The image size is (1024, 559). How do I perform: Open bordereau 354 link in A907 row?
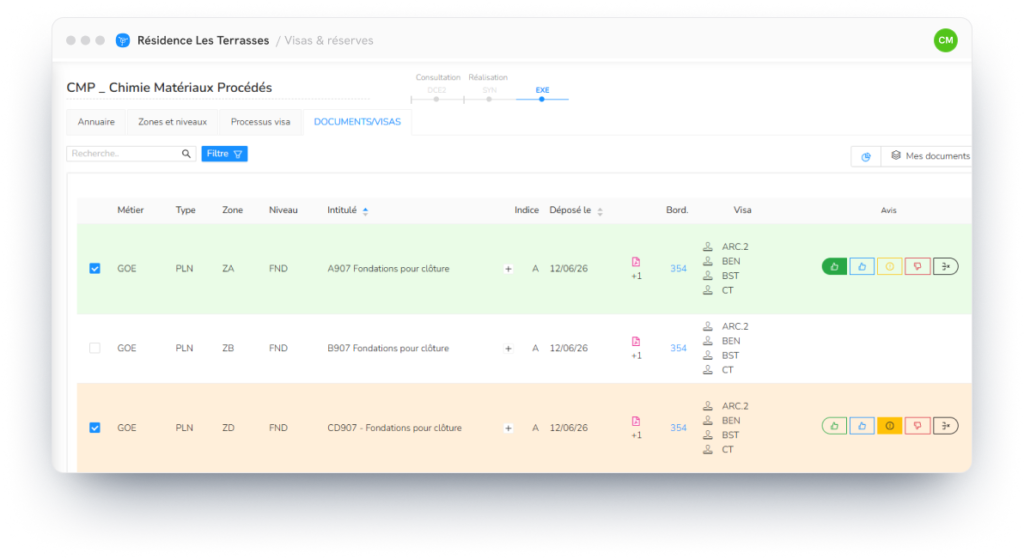pos(678,268)
